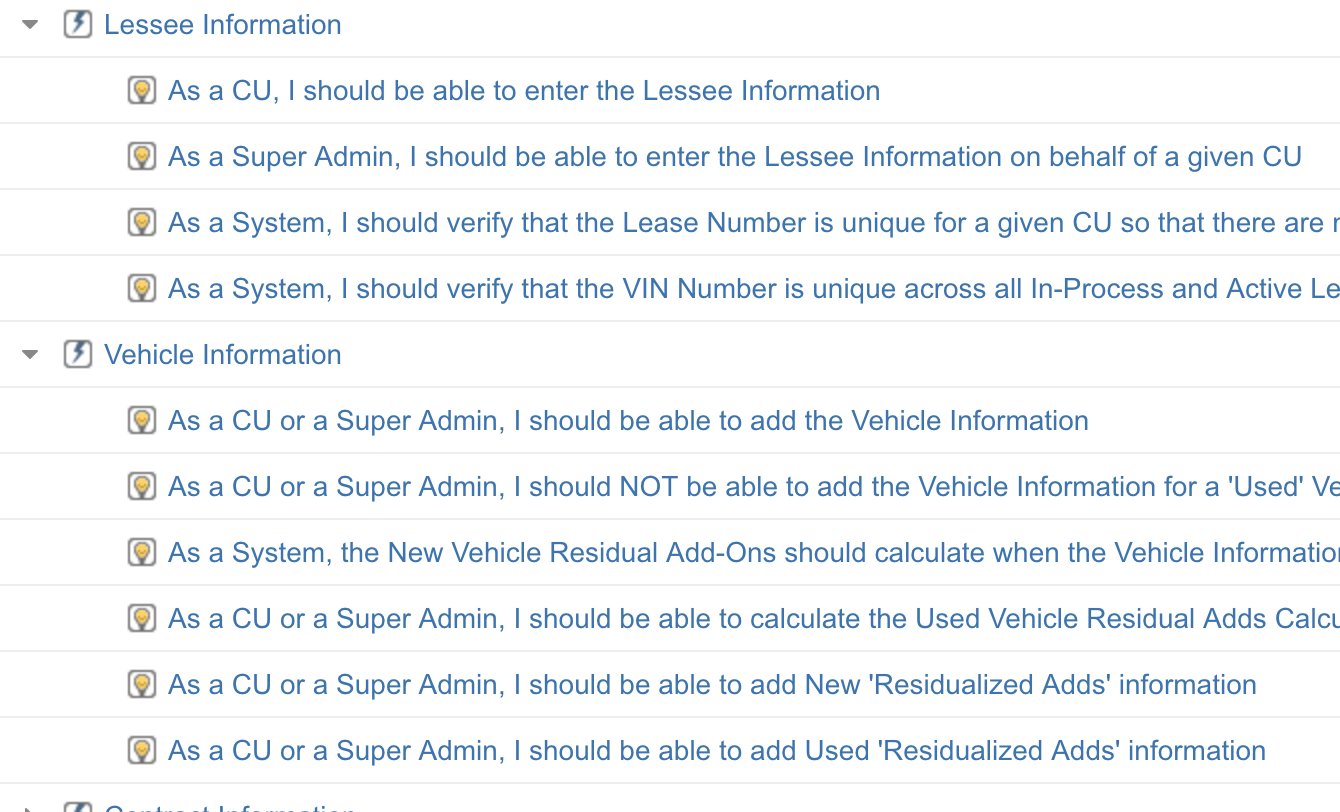Click lightbulb icon for Super Admin Lessee story

point(142,156)
